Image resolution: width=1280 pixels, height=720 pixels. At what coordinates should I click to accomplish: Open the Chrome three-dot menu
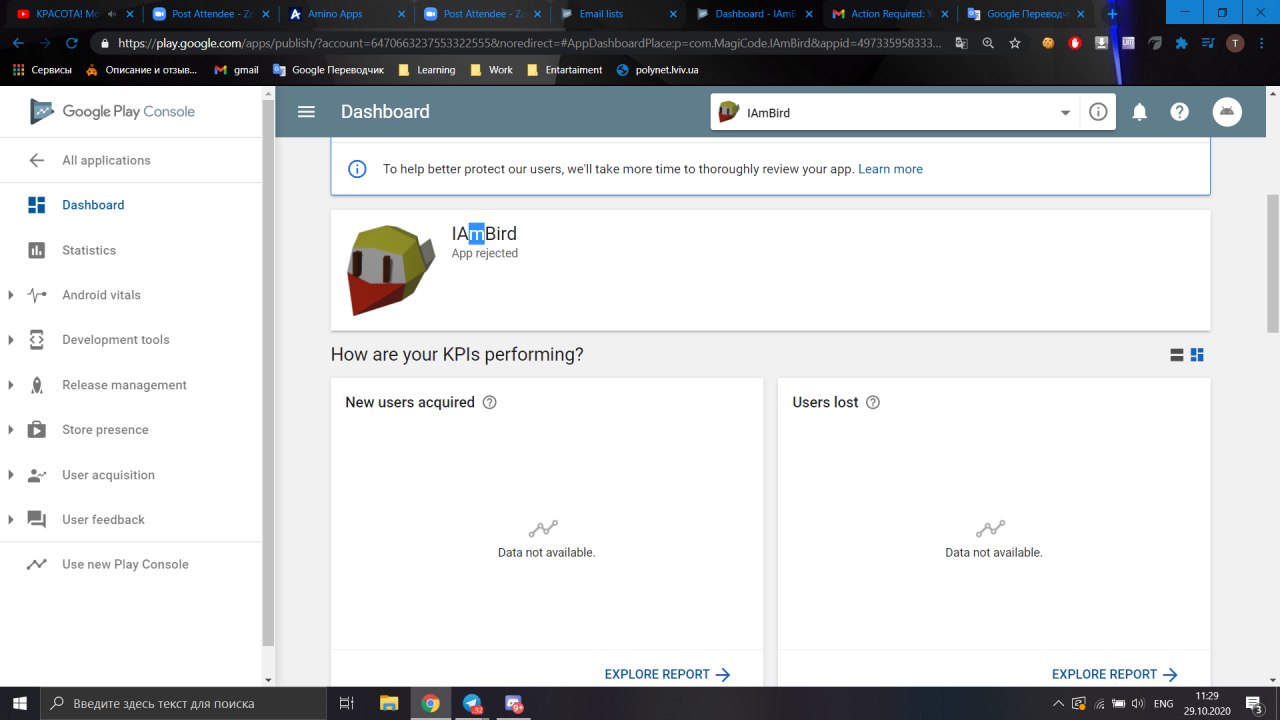coord(1262,43)
